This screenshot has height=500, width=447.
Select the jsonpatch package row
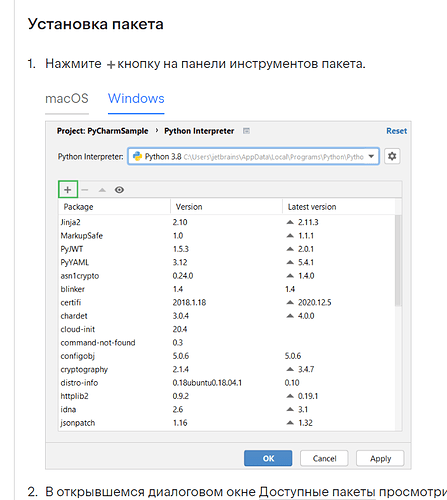coord(227,423)
